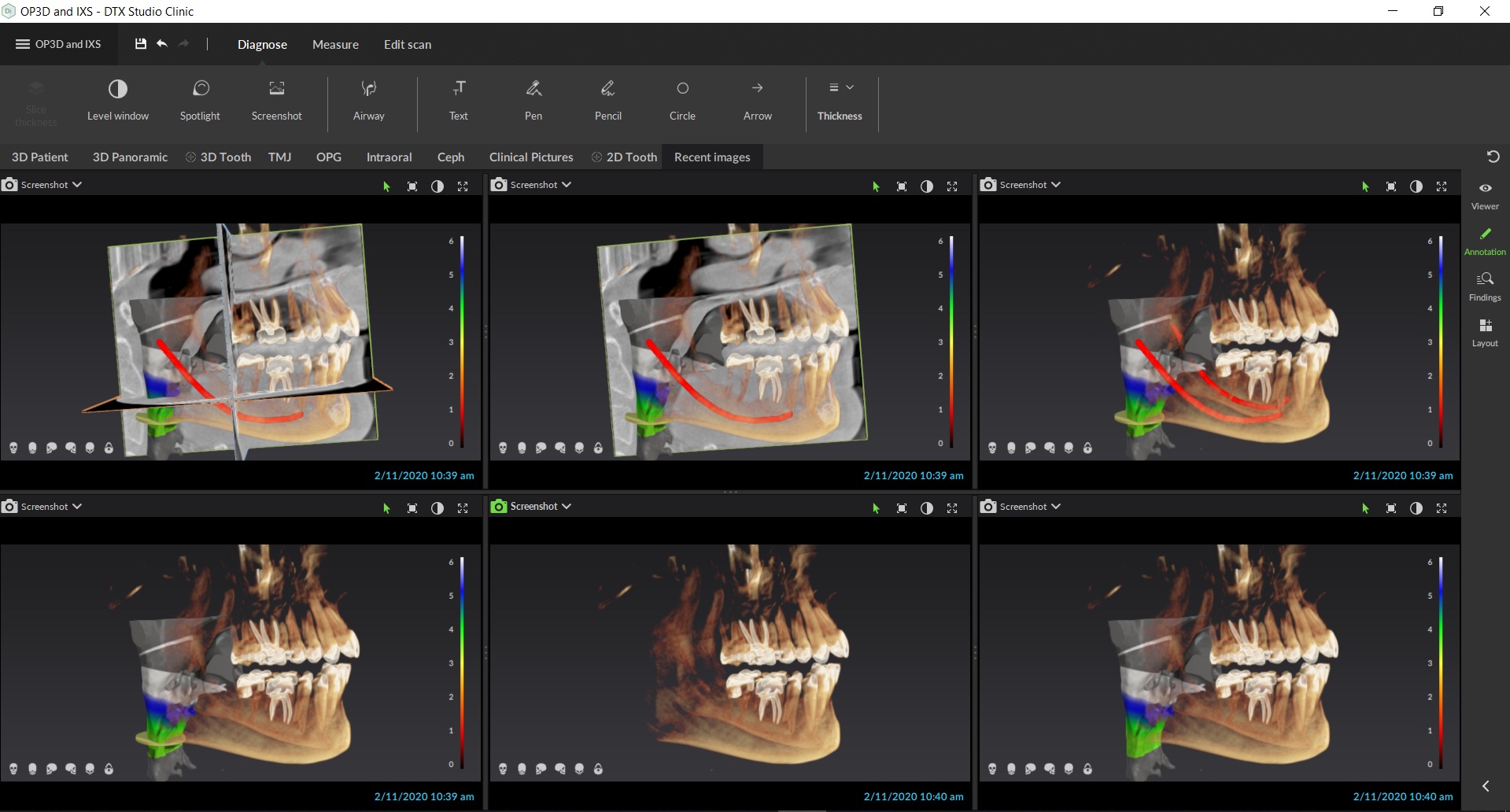Viewport: 1510px width, 812px height.
Task: Open the Findings panel
Action: click(x=1485, y=286)
